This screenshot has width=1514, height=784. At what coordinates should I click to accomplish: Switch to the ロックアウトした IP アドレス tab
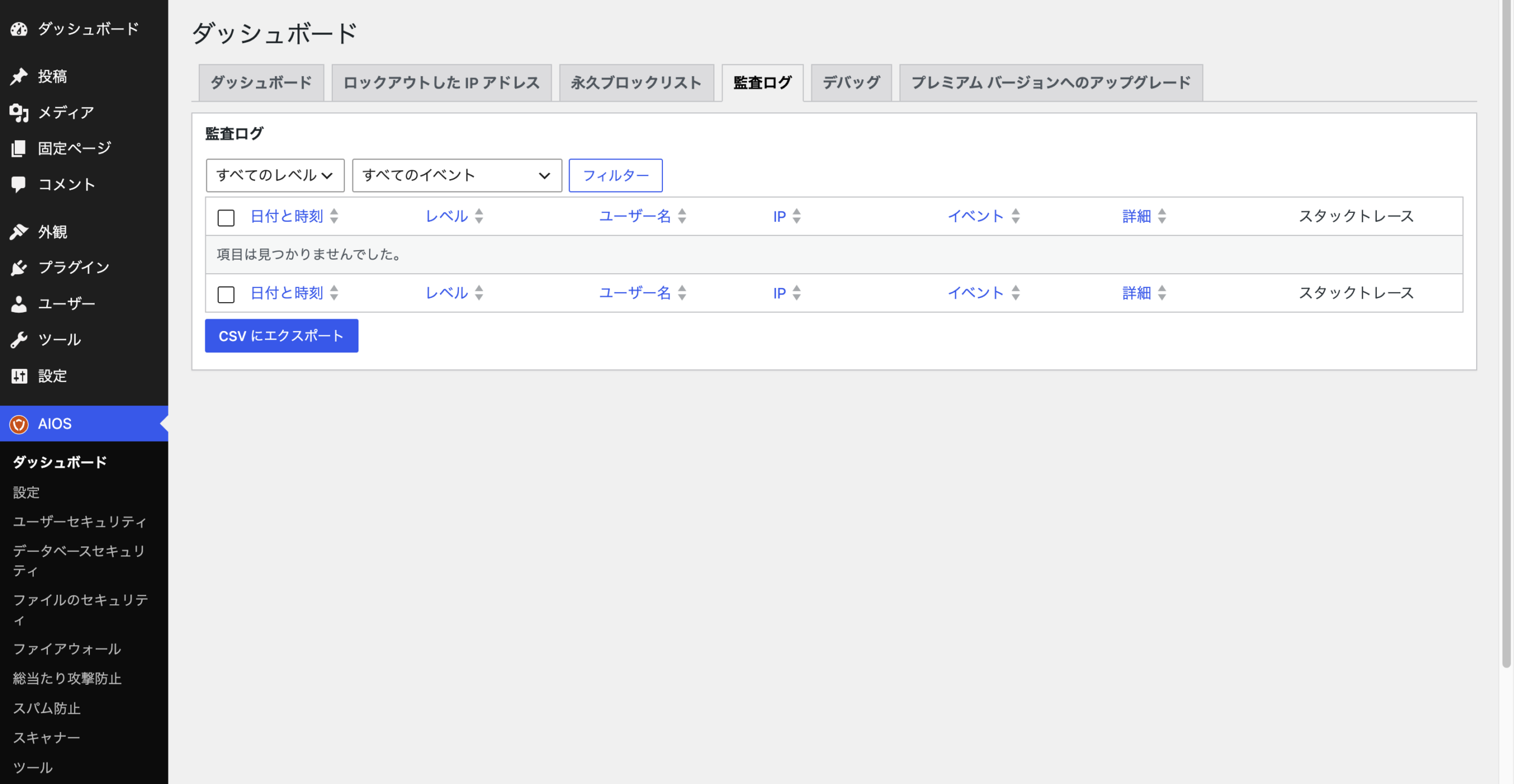(441, 83)
